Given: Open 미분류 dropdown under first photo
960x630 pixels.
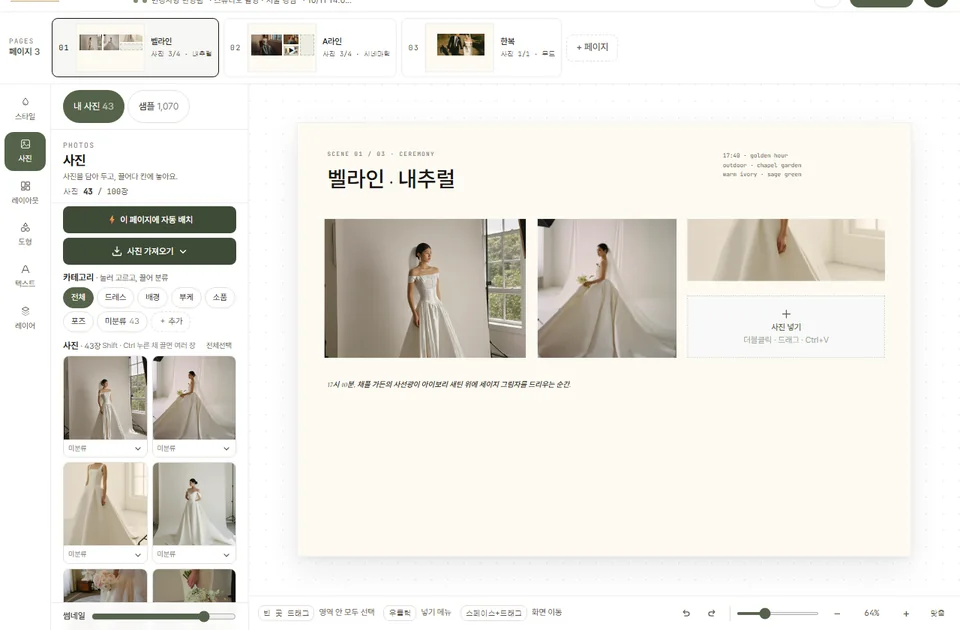Looking at the screenshot, I should pyautogui.click(x=105, y=448).
